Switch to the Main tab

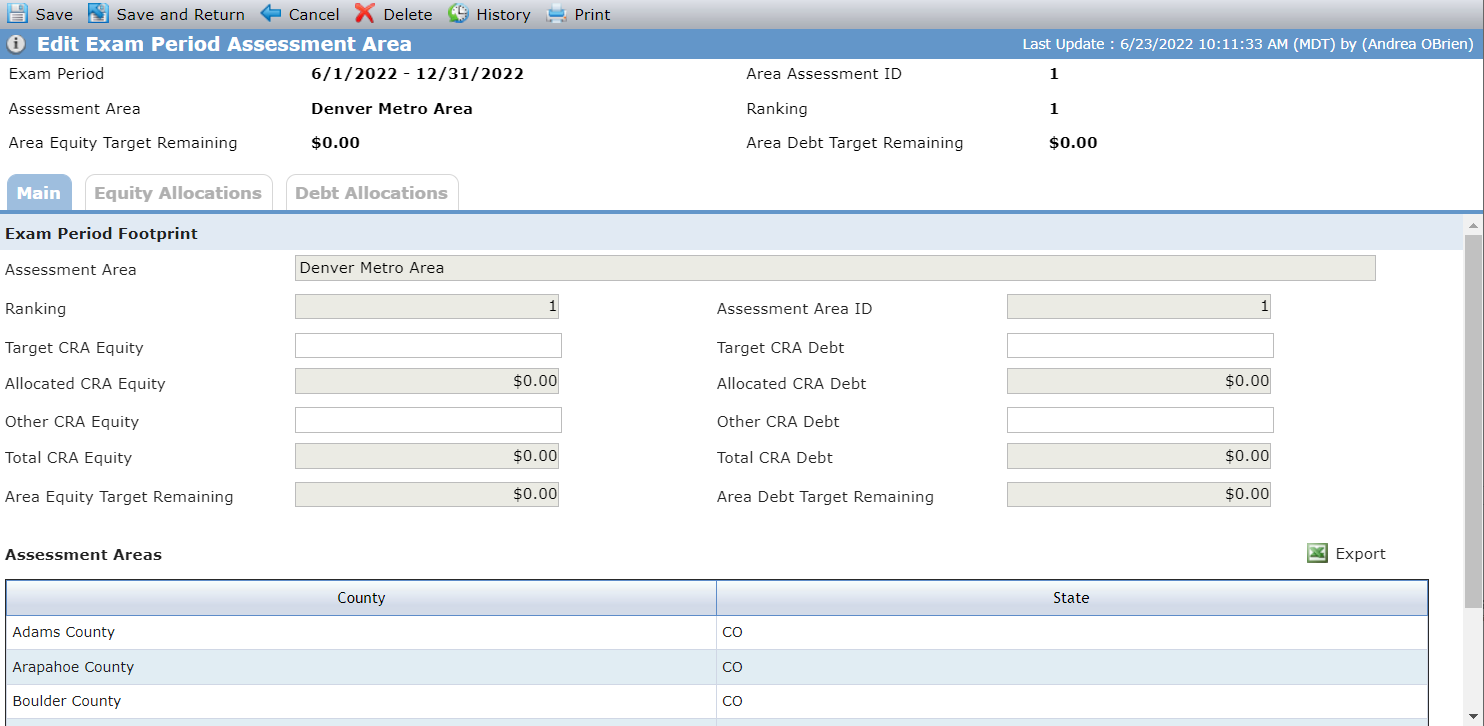click(39, 193)
